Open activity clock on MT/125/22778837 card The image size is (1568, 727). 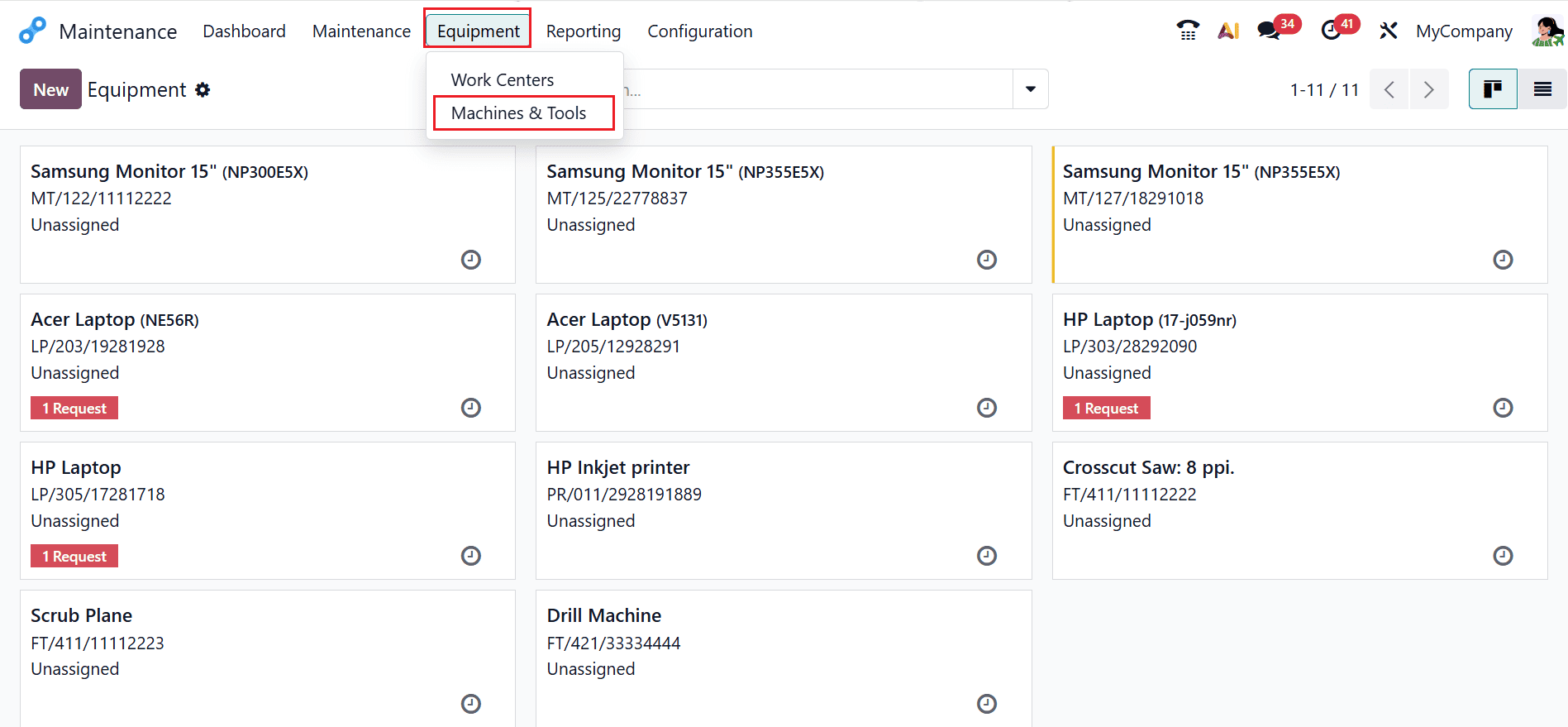point(987,260)
